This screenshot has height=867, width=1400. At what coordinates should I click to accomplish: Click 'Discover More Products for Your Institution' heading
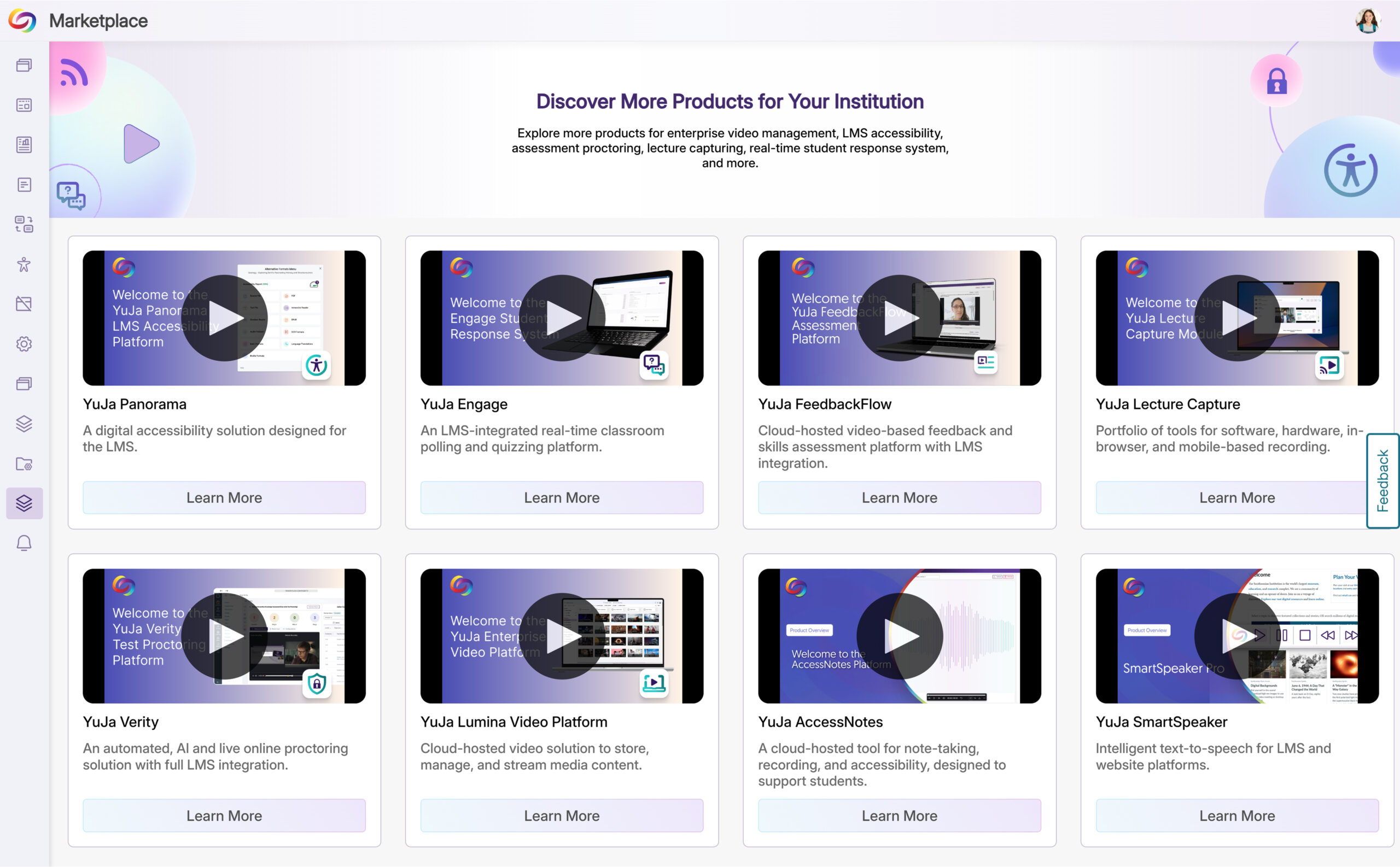tap(730, 102)
